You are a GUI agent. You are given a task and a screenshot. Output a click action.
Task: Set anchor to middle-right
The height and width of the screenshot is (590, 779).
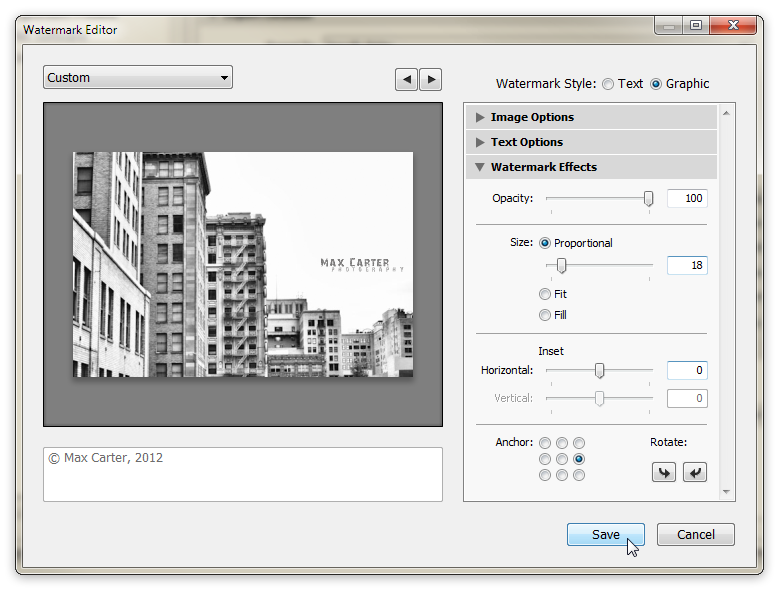[x=579, y=459]
